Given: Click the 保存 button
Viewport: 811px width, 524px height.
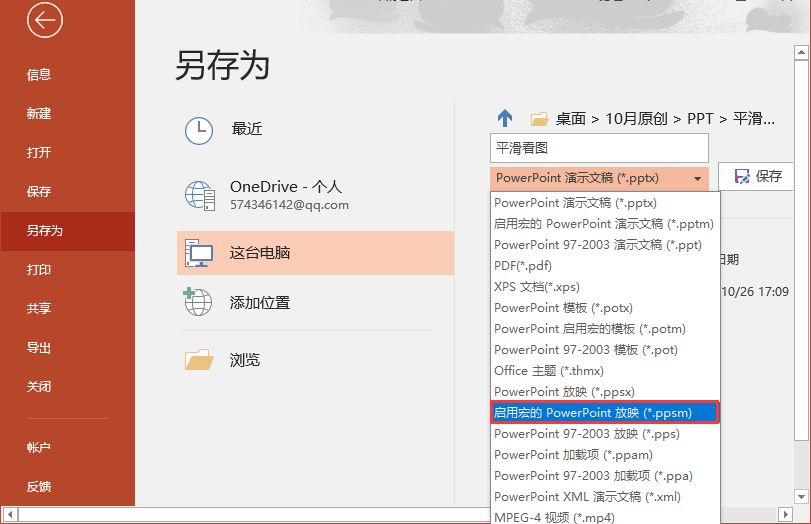Looking at the screenshot, I should tap(757, 176).
